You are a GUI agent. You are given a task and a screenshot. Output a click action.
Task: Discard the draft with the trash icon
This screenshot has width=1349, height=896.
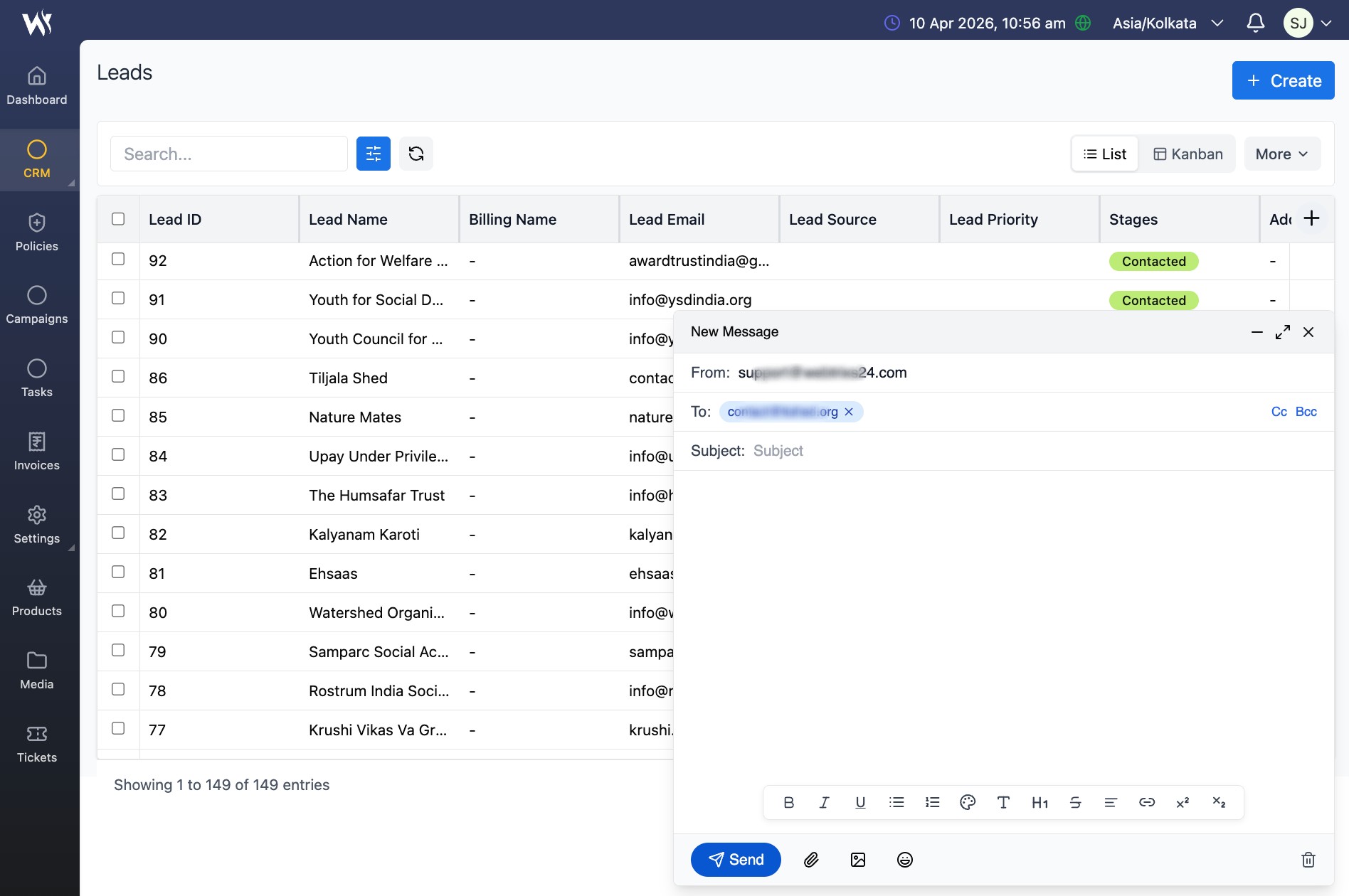[x=1308, y=860]
